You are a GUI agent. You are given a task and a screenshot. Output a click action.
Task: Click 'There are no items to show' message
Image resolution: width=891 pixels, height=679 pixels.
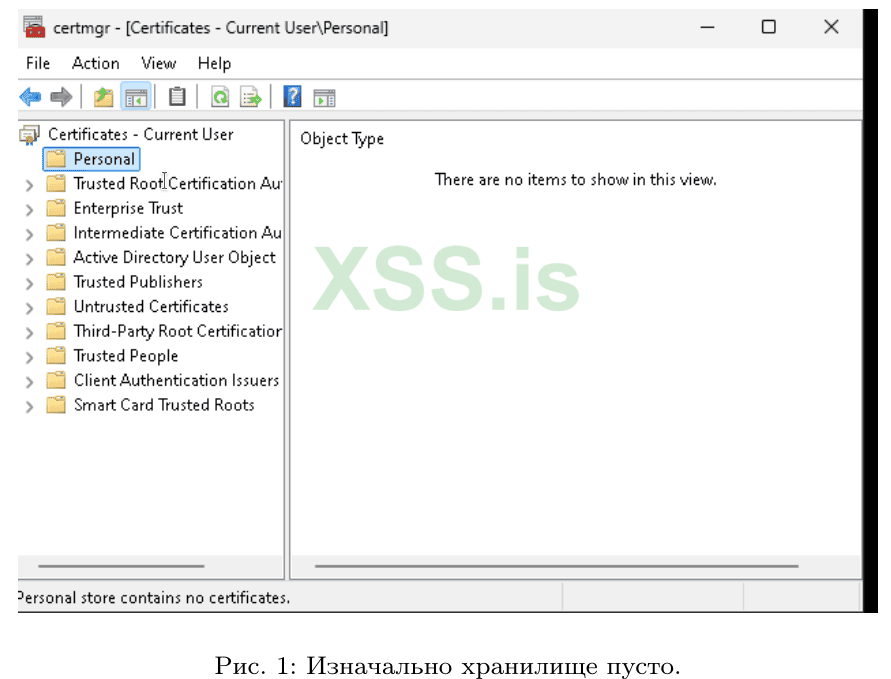coord(575,180)
